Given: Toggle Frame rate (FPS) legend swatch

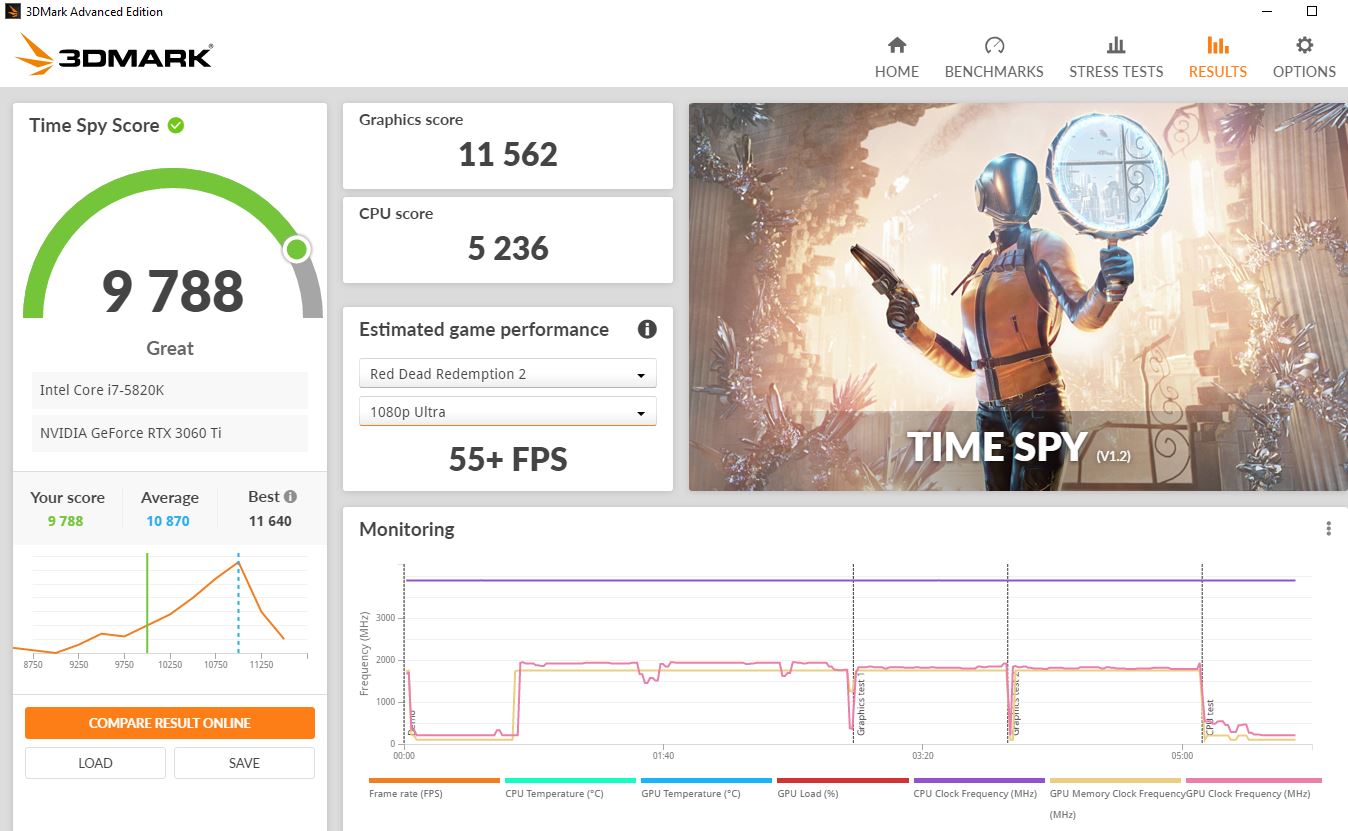Looking at the screenshot, I should 434,780.
